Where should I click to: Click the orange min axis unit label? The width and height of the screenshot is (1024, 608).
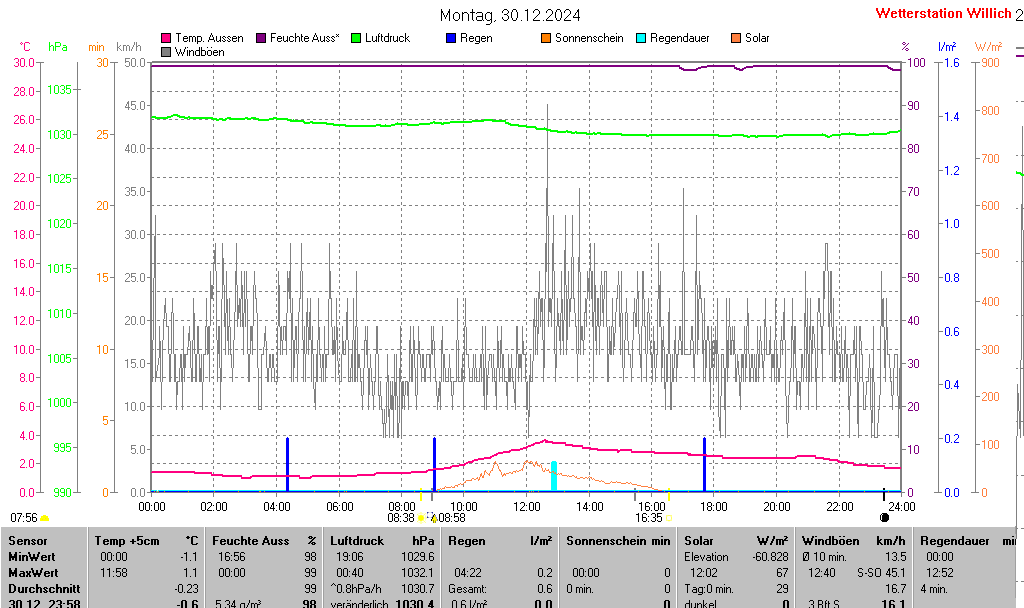click(x=96, y=47)
